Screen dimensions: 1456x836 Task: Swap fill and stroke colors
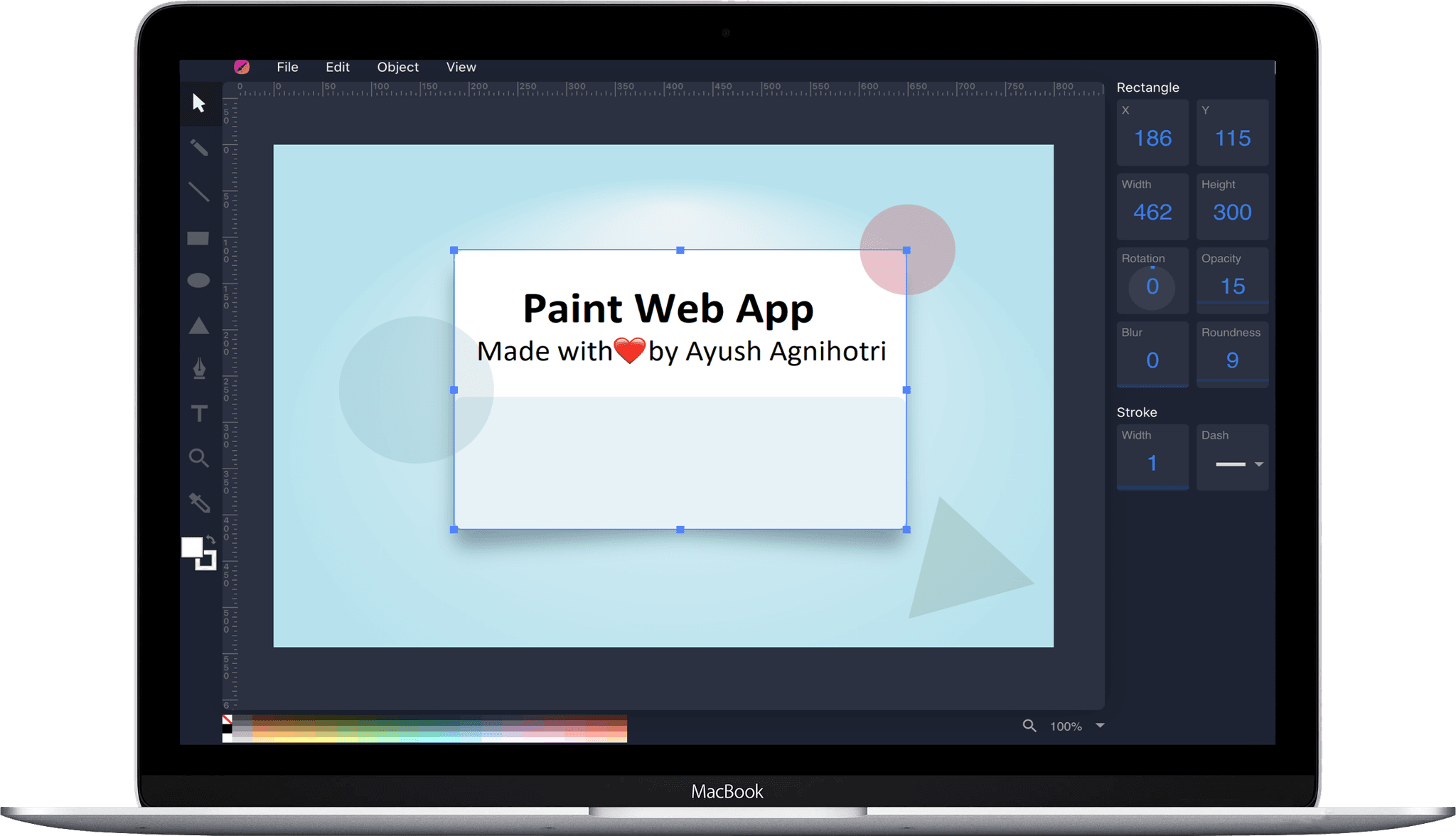[211, 540]
